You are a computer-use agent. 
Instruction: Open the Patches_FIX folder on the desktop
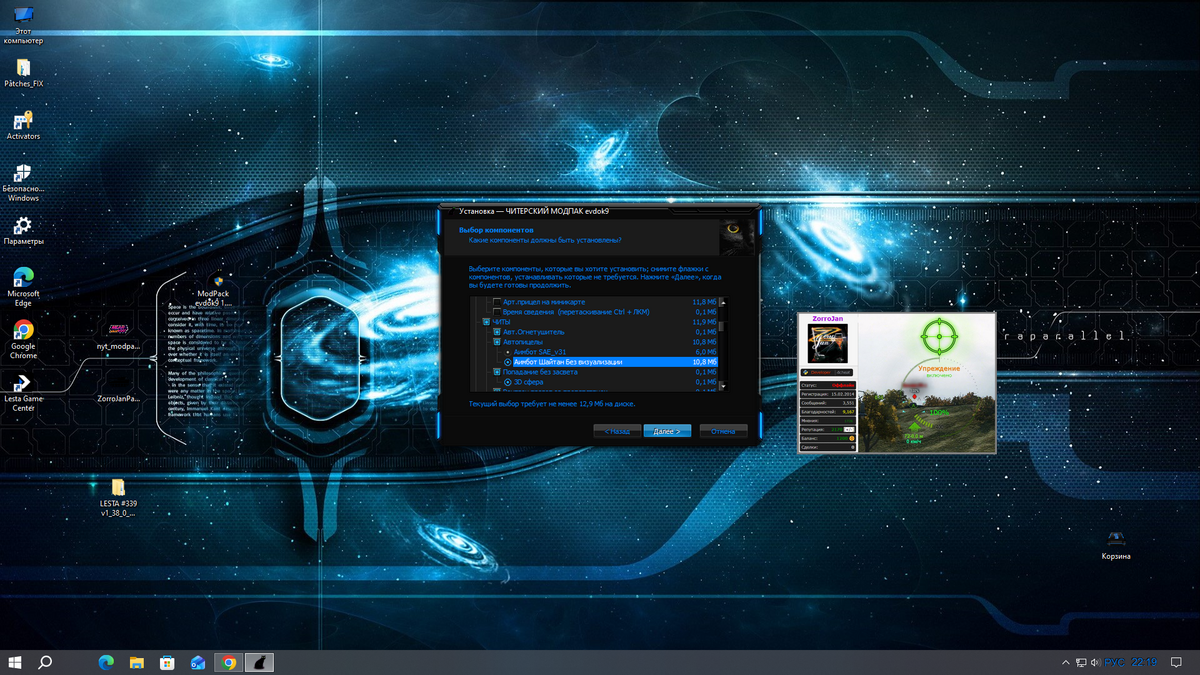[22, 68]
